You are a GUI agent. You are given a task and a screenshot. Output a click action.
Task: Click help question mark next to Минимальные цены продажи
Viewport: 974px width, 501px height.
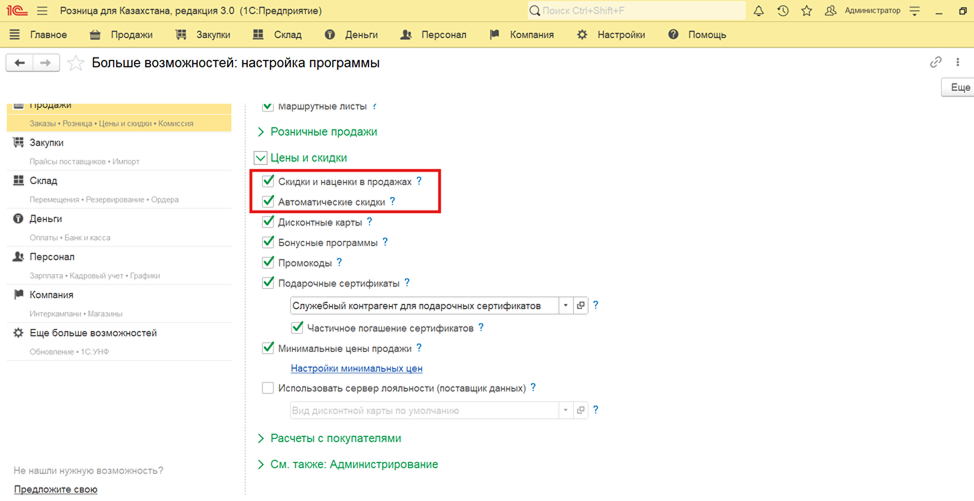(419, 348)
